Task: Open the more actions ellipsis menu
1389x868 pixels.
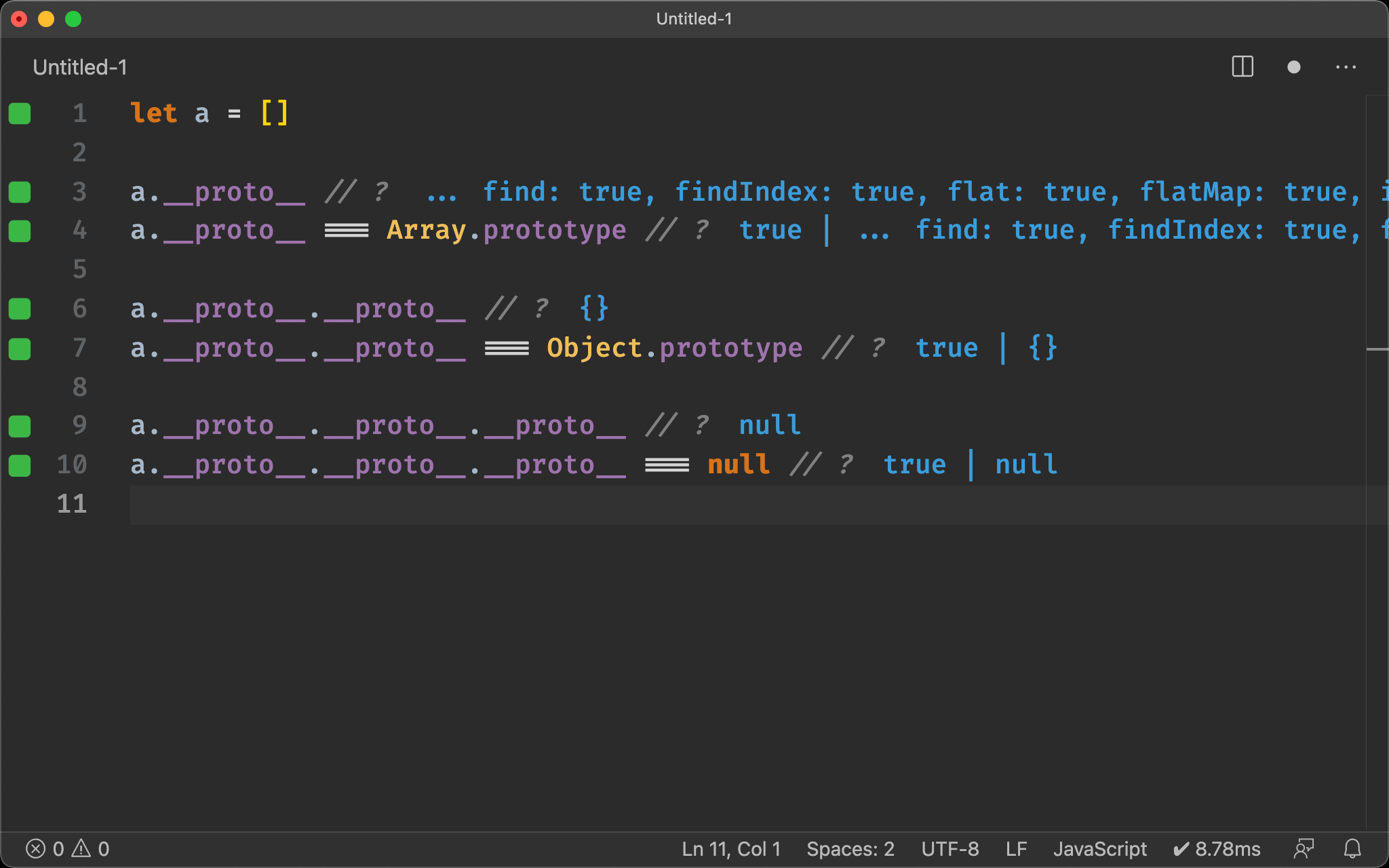Action: (x=1346, y=67)
